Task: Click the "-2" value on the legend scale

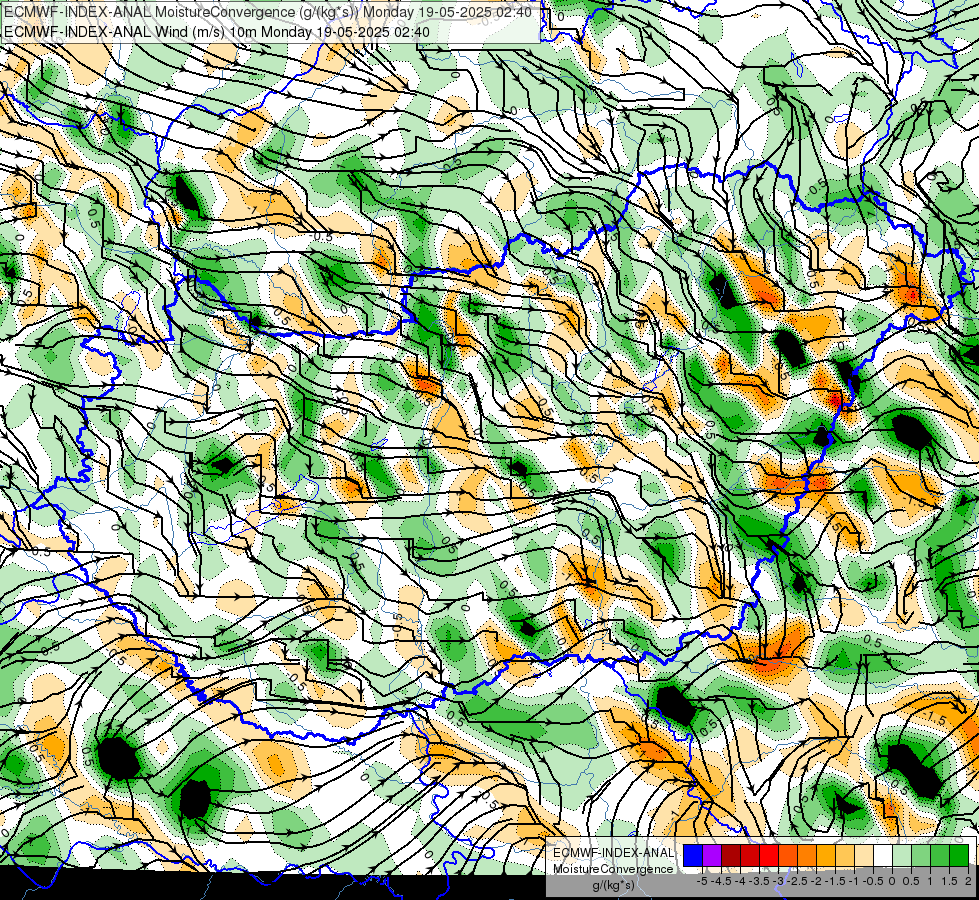Action: point(816,881)
